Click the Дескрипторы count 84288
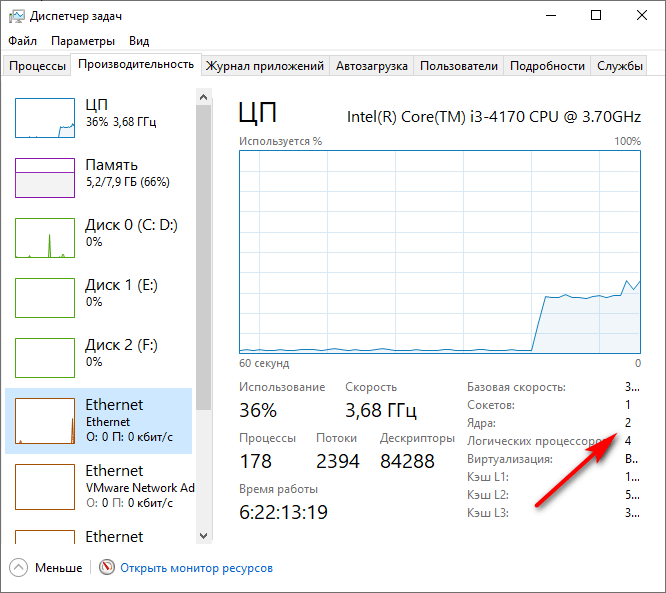The height and width of the screenshot is (593, 666). pyautogui.click(x=407, y=461)
